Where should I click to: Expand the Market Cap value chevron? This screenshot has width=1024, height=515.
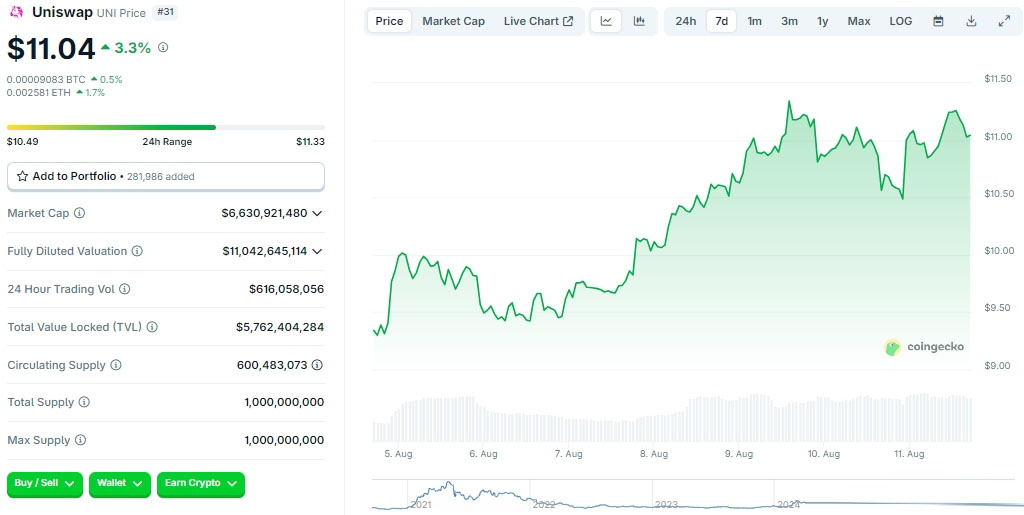click(317, 213)
